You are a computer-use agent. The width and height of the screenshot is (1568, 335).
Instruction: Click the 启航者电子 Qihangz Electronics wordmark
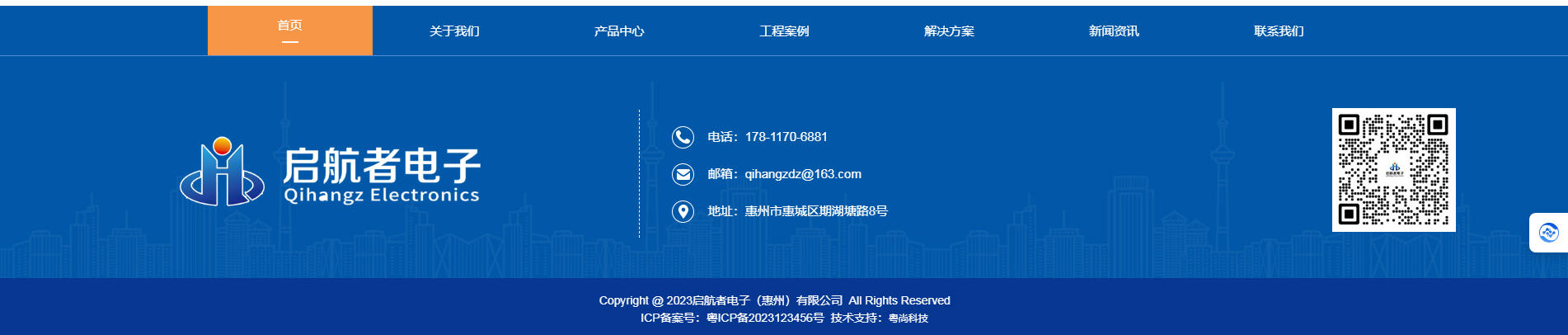pos(382,175)
